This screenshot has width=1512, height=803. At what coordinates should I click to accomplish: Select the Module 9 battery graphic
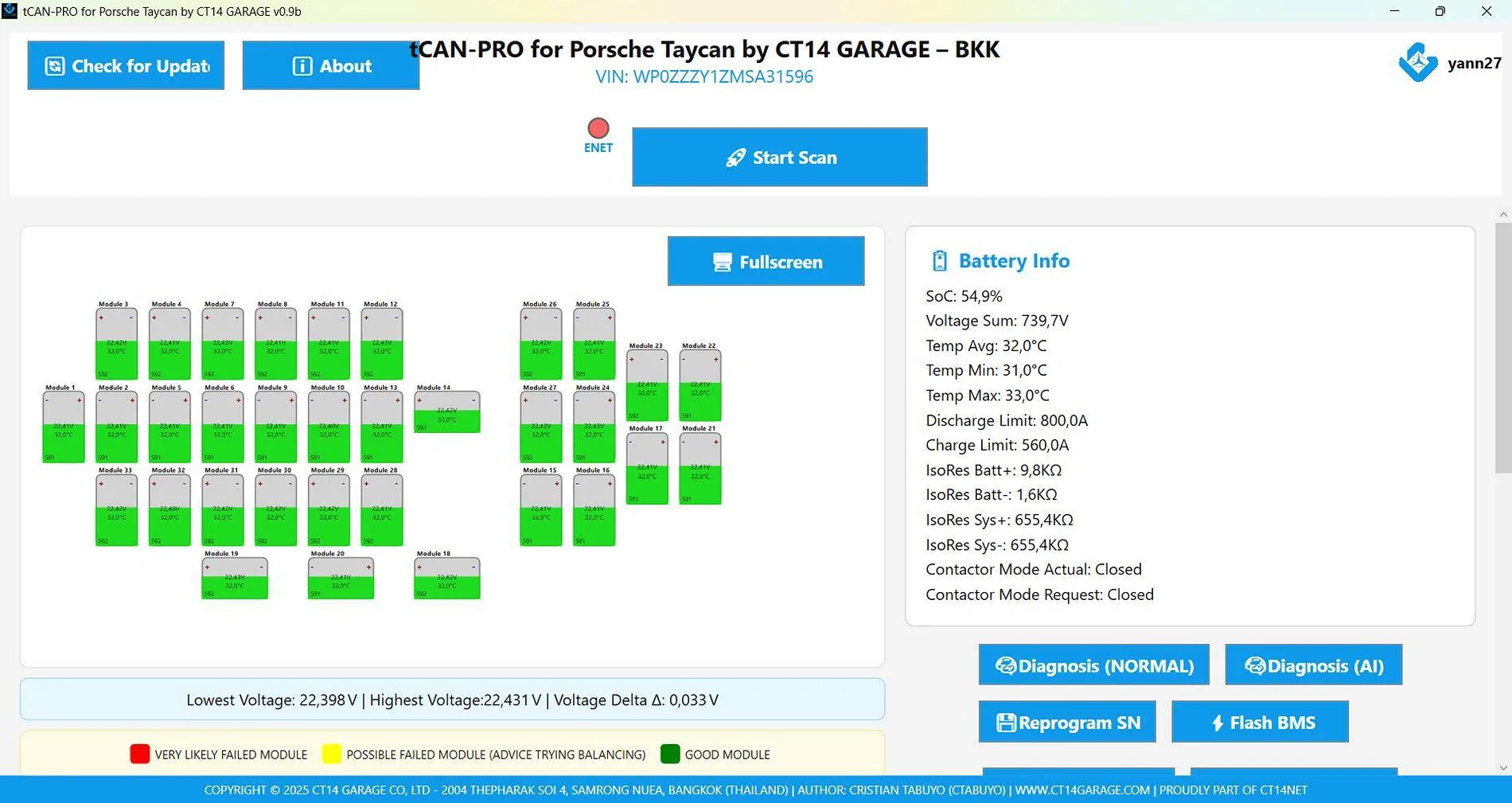coord(275,427)
